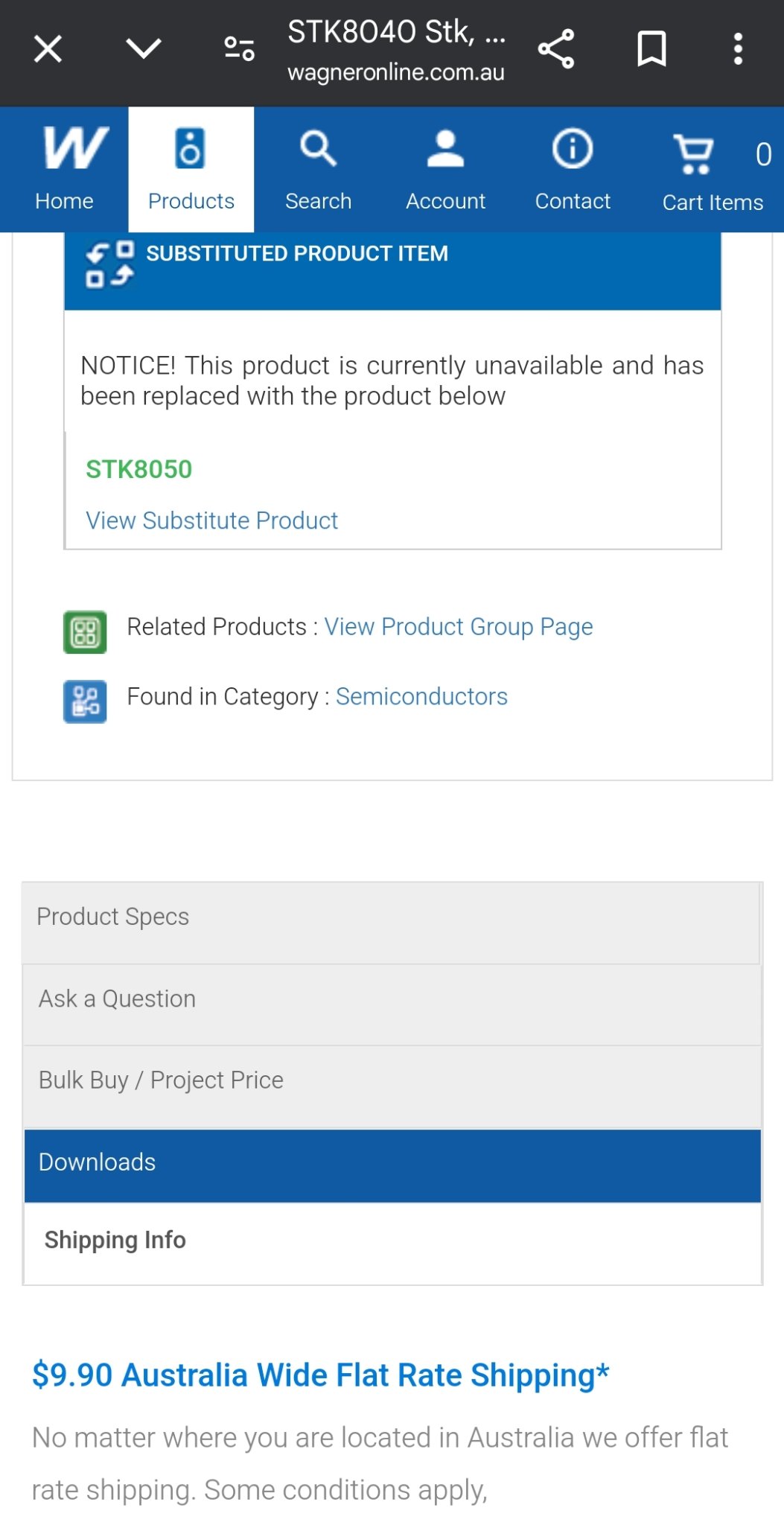Image resolution: width=784 pixels, height=1525 pixels.
Task: View the Cart Items
Action: click(713, 170)
